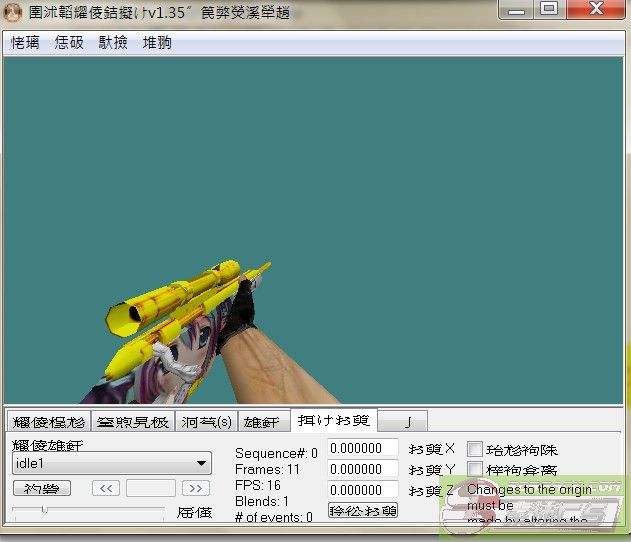Switch to the tab ending with "(s)"
This screenshot has width=631, height=542.
point(206,422)
